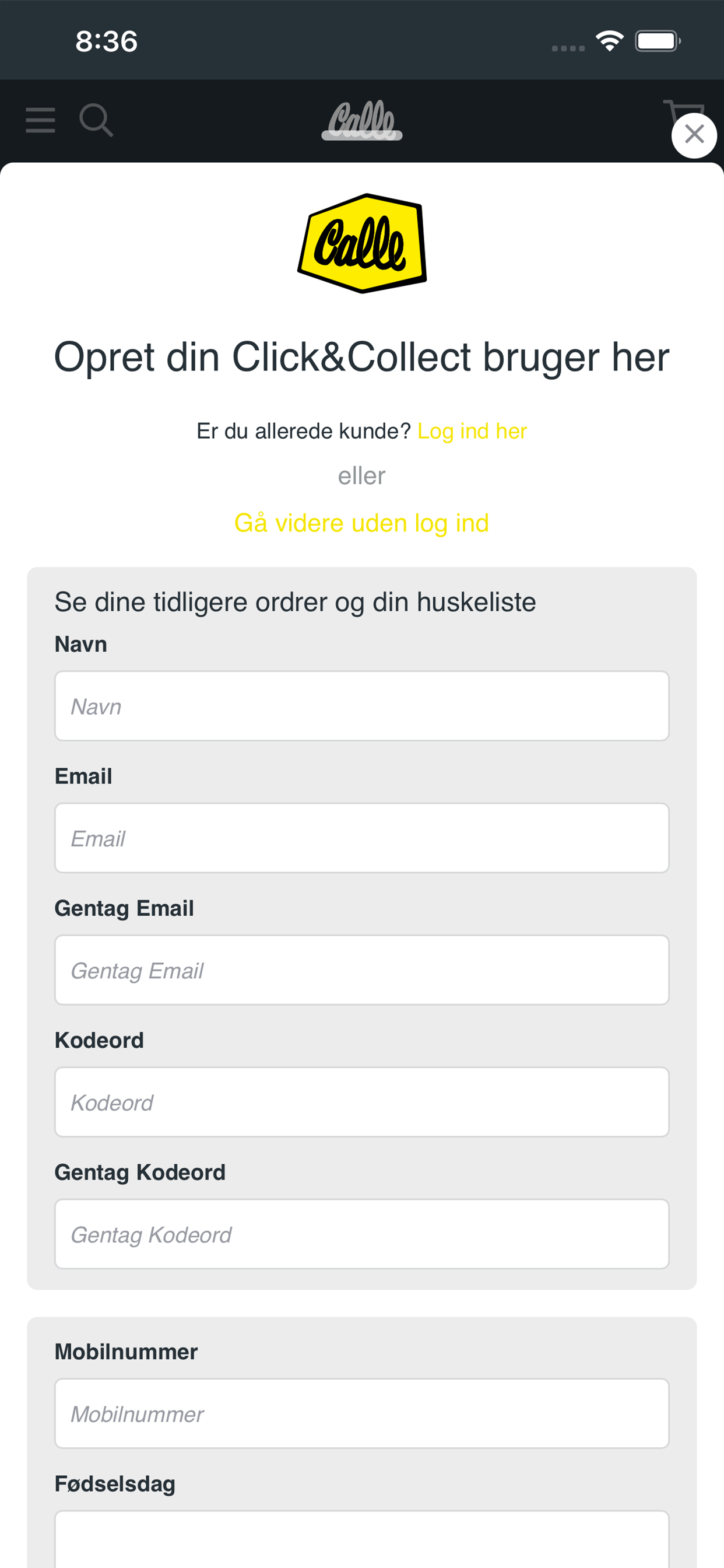
Task: Check the Wi-Fi status icon
Action: [609, 41]
